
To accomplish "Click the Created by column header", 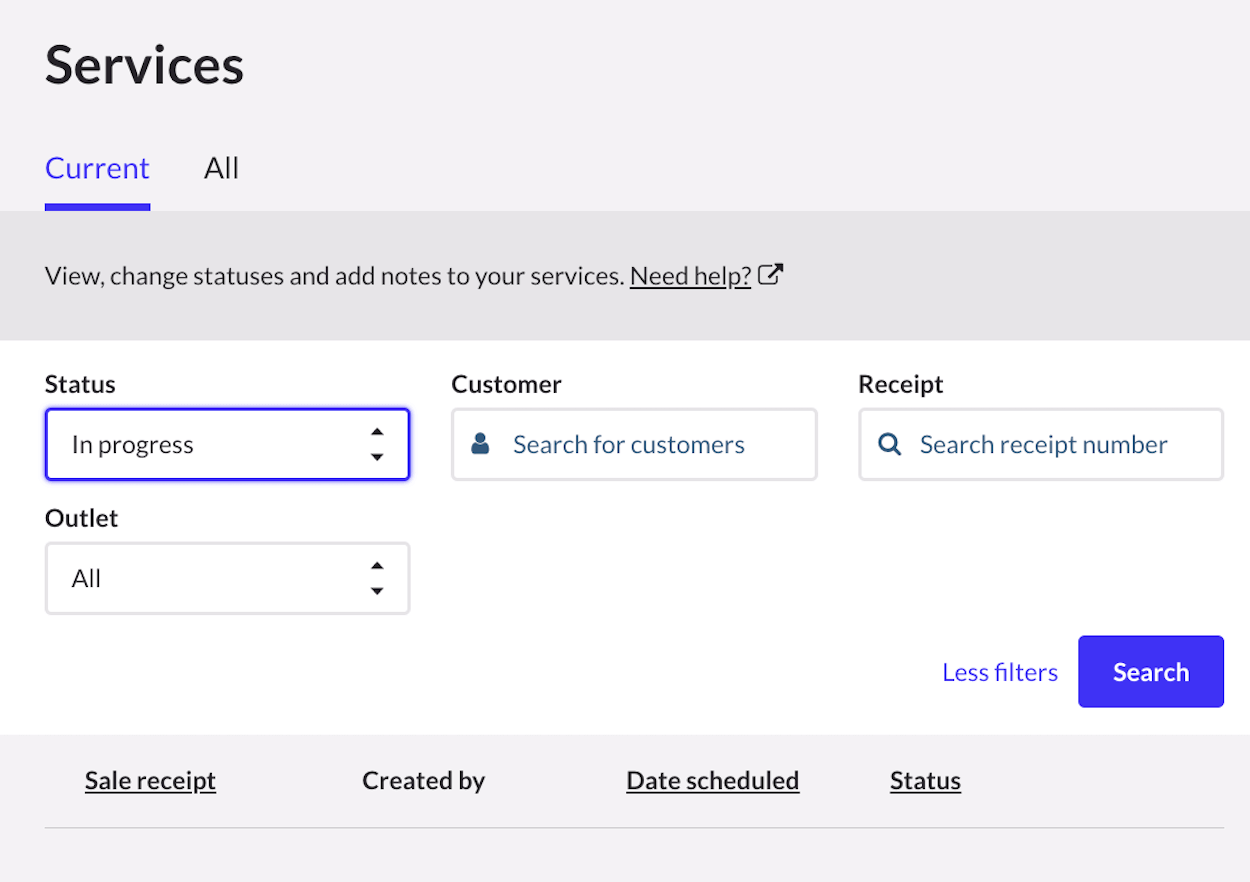I will point(423,781).
